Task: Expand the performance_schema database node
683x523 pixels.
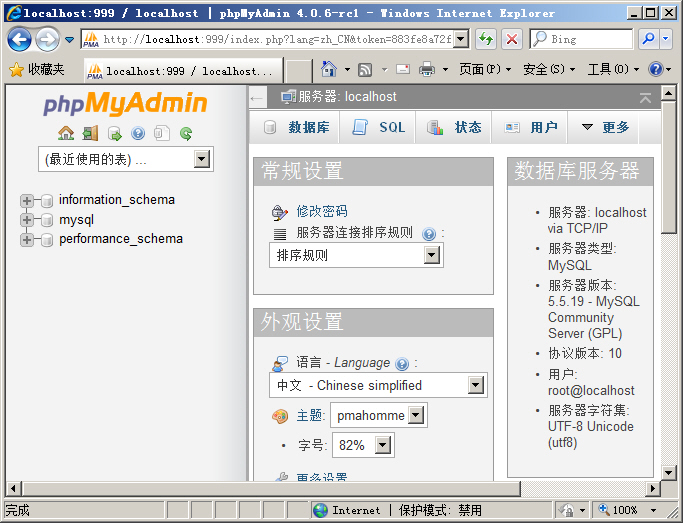Action: (27, 240)
